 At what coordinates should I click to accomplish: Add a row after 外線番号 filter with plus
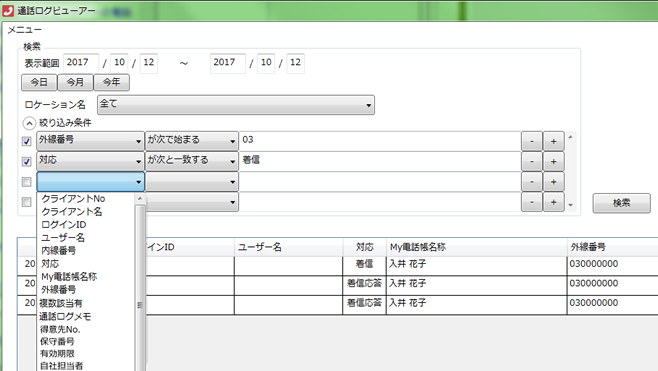(554, 141)
